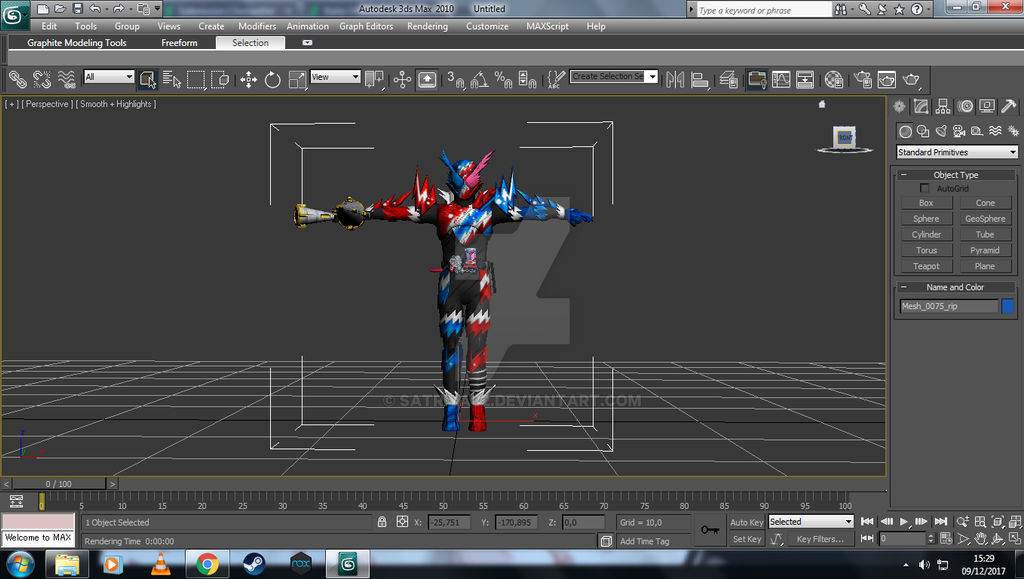The image size is (1024, 579).
Task: Open the Rendering menu
Action: 427,26
